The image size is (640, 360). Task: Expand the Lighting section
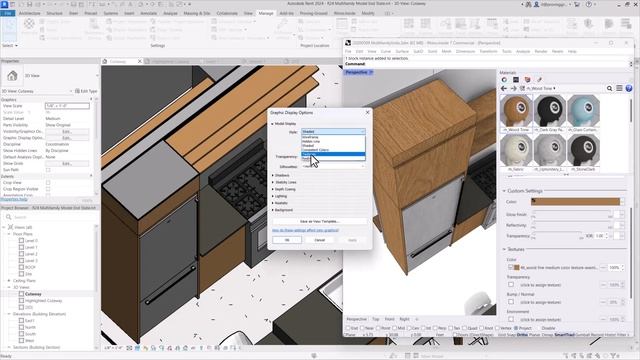[273, 196]
